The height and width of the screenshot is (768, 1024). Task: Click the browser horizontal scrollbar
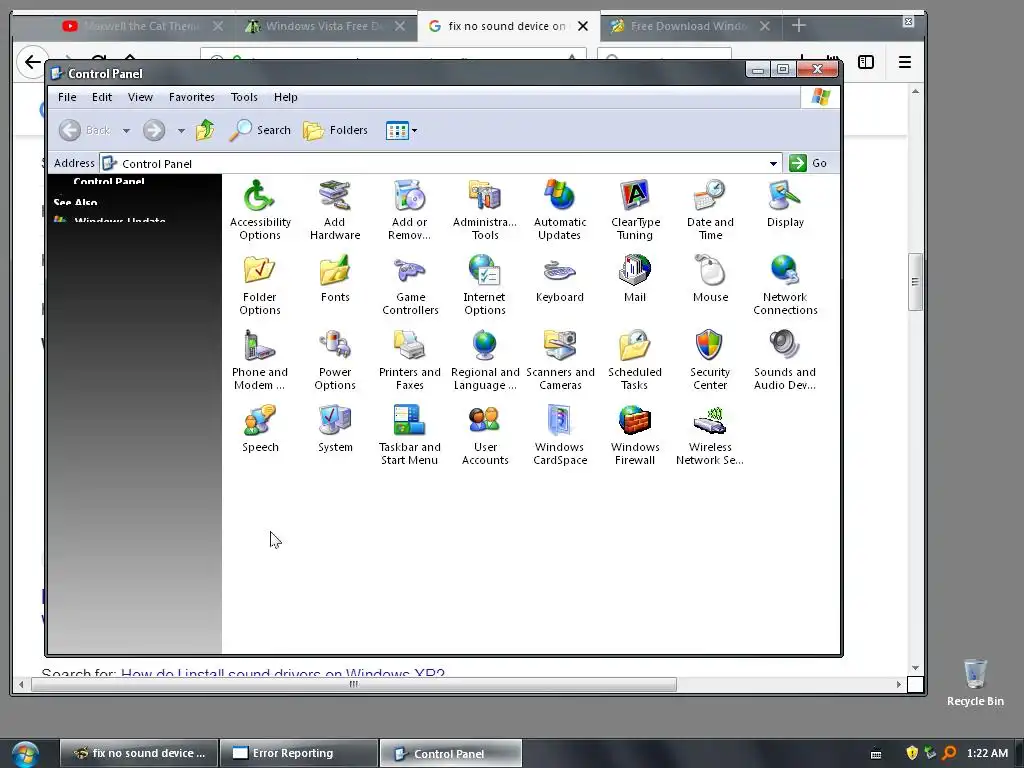click(x=353, y=684)
